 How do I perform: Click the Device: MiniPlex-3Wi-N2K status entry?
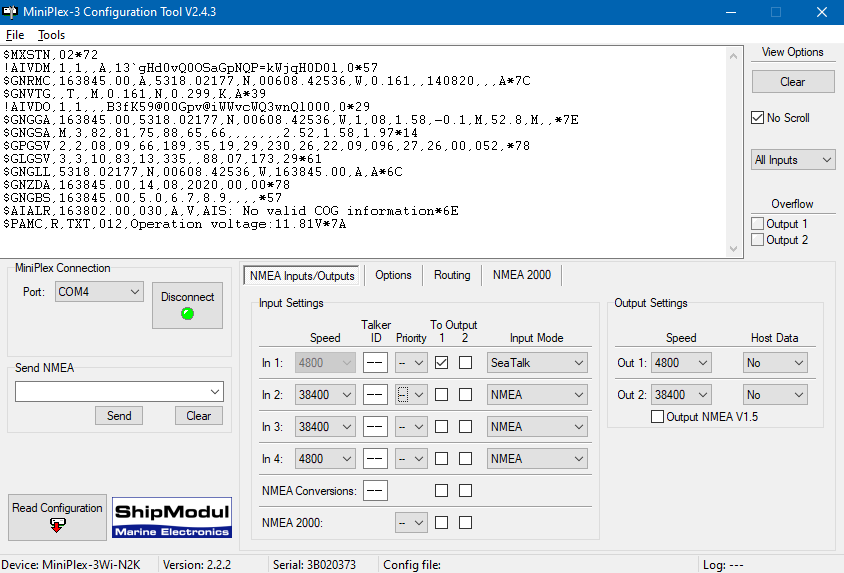pyautogui.click(x=71, y=565)
